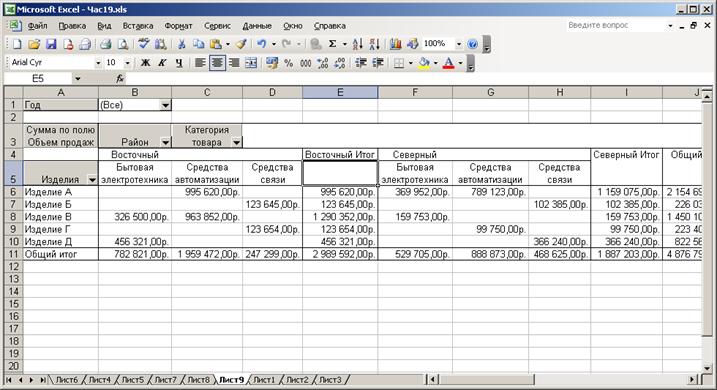Apply the red font color button
The width and height of the screenshot is (717, 390).
pos(449,63)
